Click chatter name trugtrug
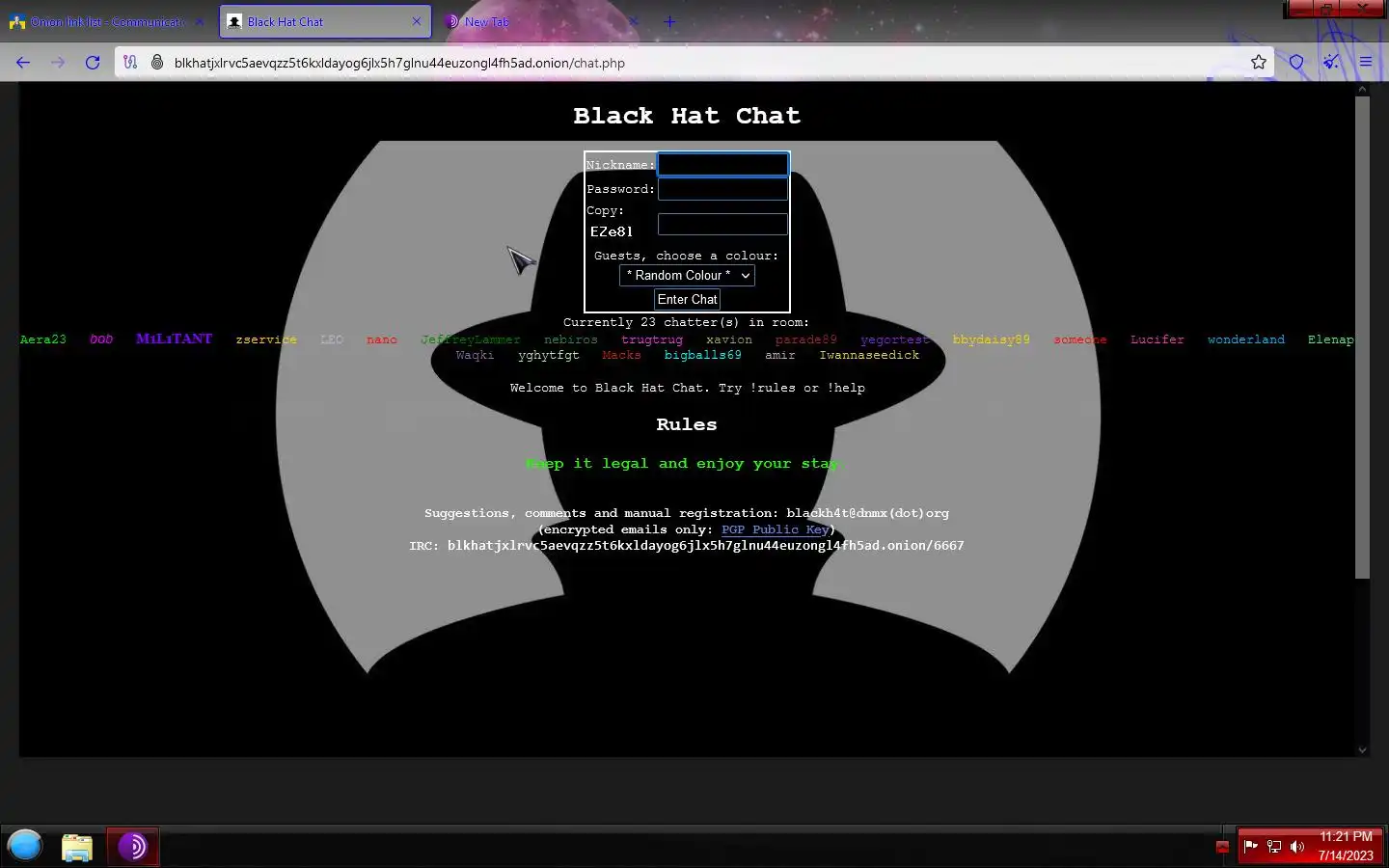The image size is (1389, 868). click(652, 339)
